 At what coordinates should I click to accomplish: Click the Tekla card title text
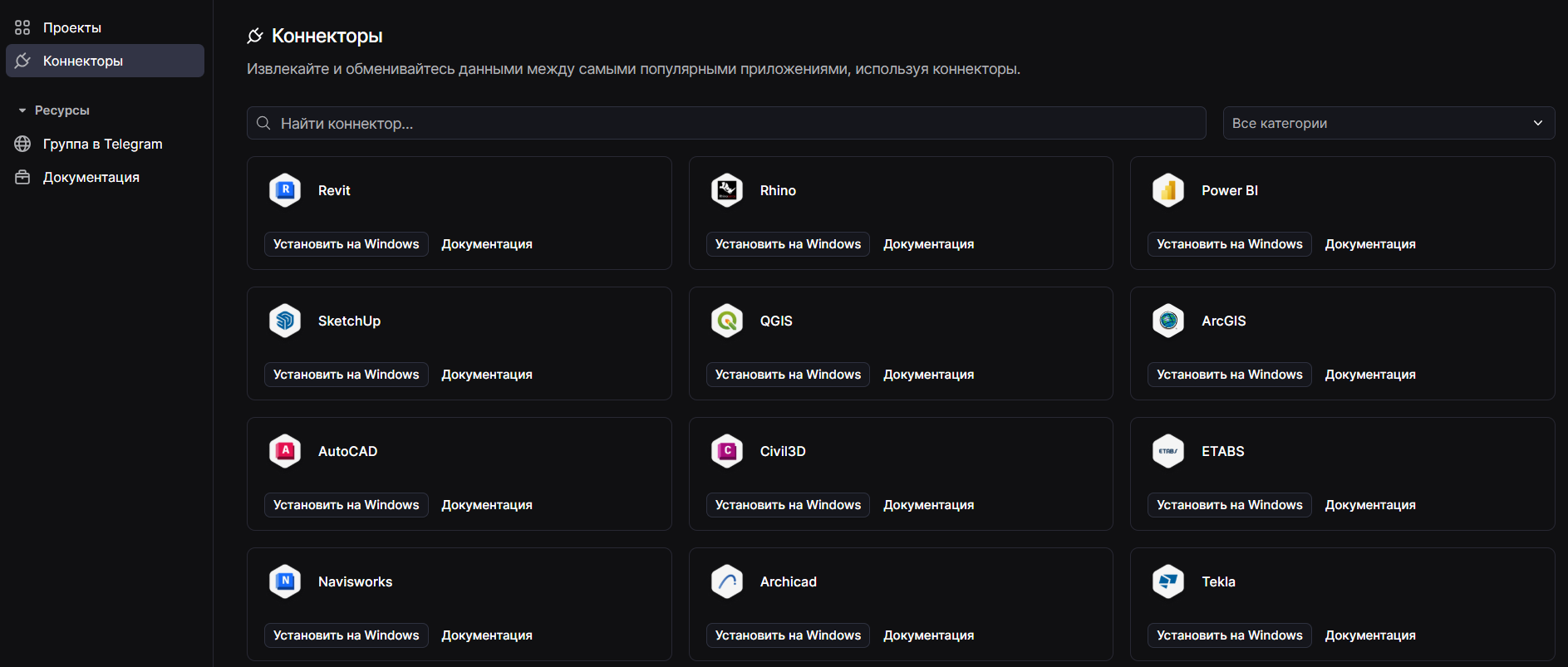(1218, 581)
